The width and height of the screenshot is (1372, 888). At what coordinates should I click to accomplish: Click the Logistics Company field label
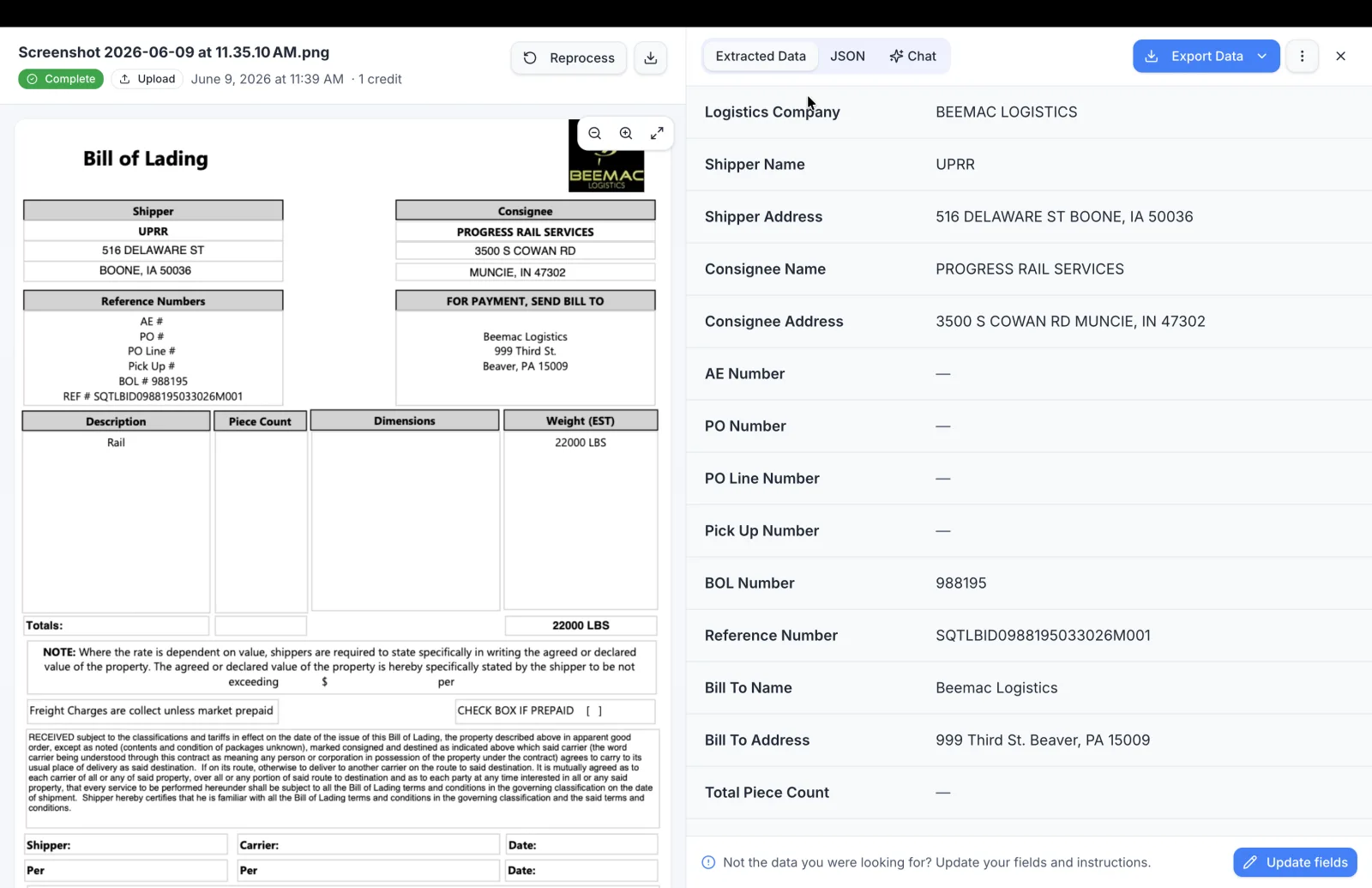coord(772,112)
